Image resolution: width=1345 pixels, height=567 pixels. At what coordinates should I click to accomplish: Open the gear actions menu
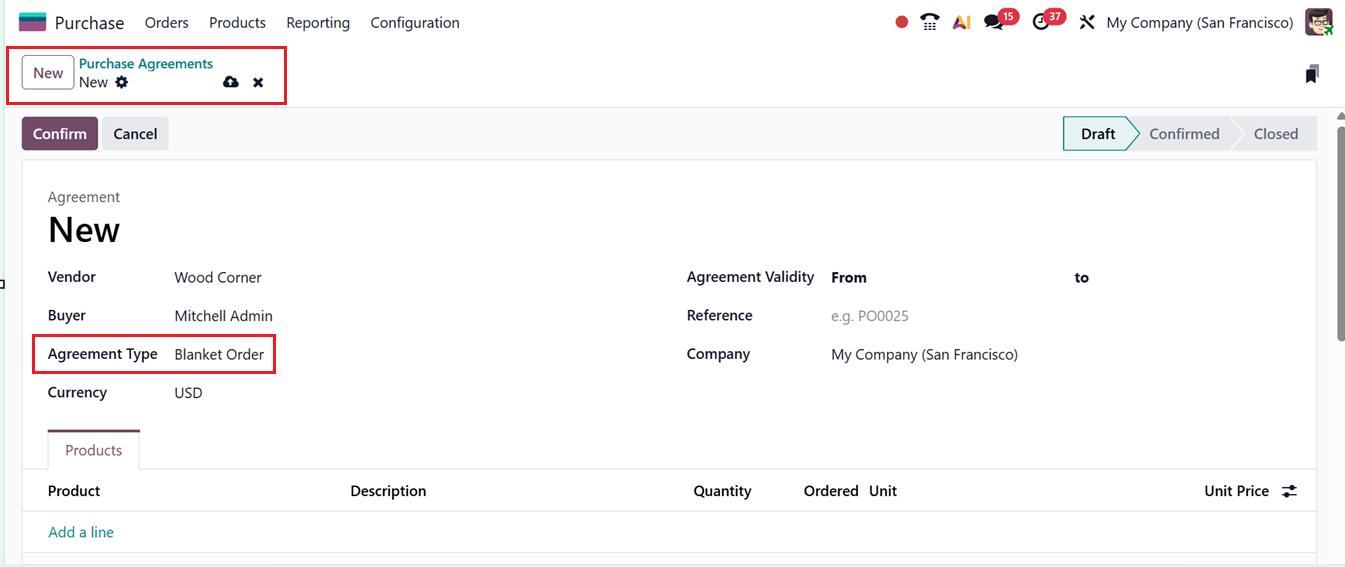point(122,82)
